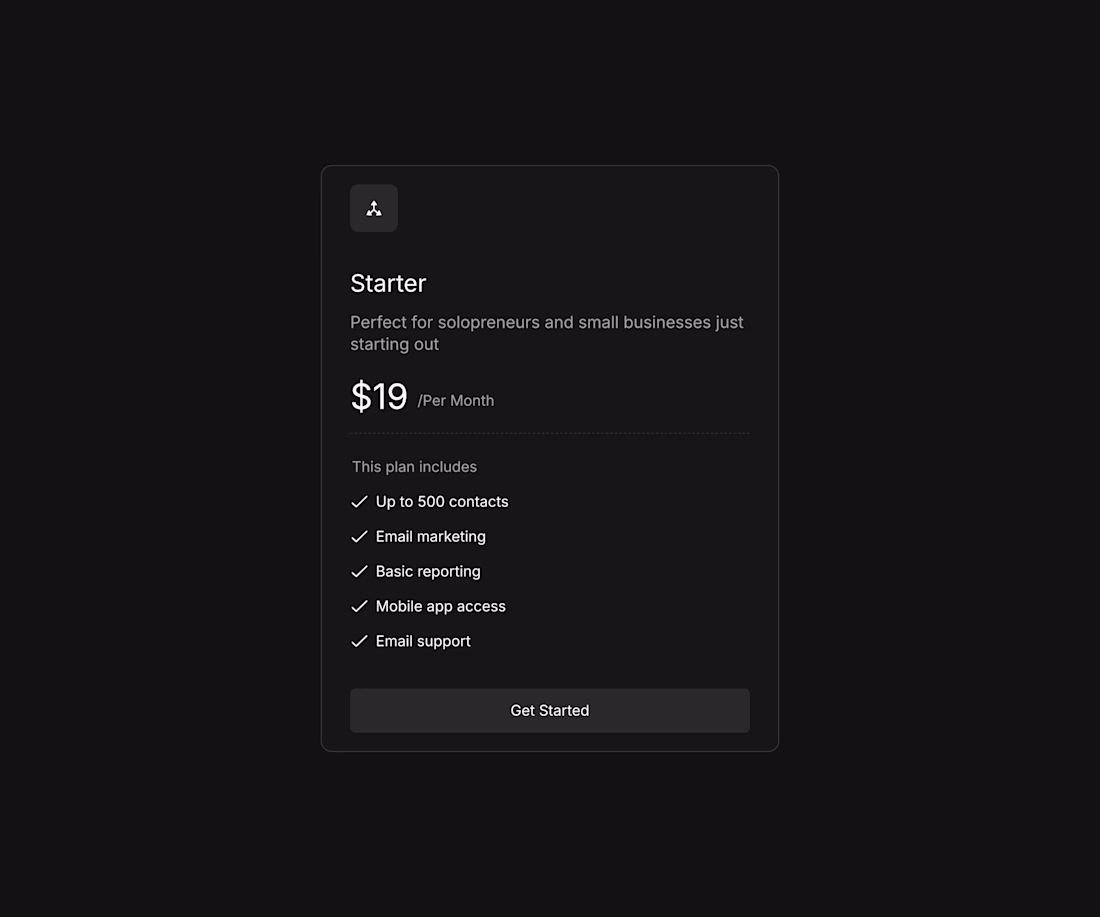Click the /Per Month billing label
Viewport: 1100px width, 917px height.
tap(456, 401)
